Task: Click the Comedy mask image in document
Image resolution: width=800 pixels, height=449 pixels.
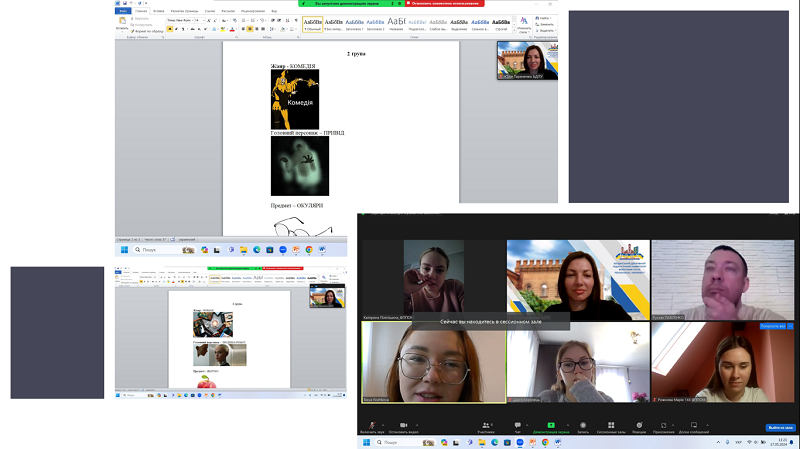Action: [294, 99]
